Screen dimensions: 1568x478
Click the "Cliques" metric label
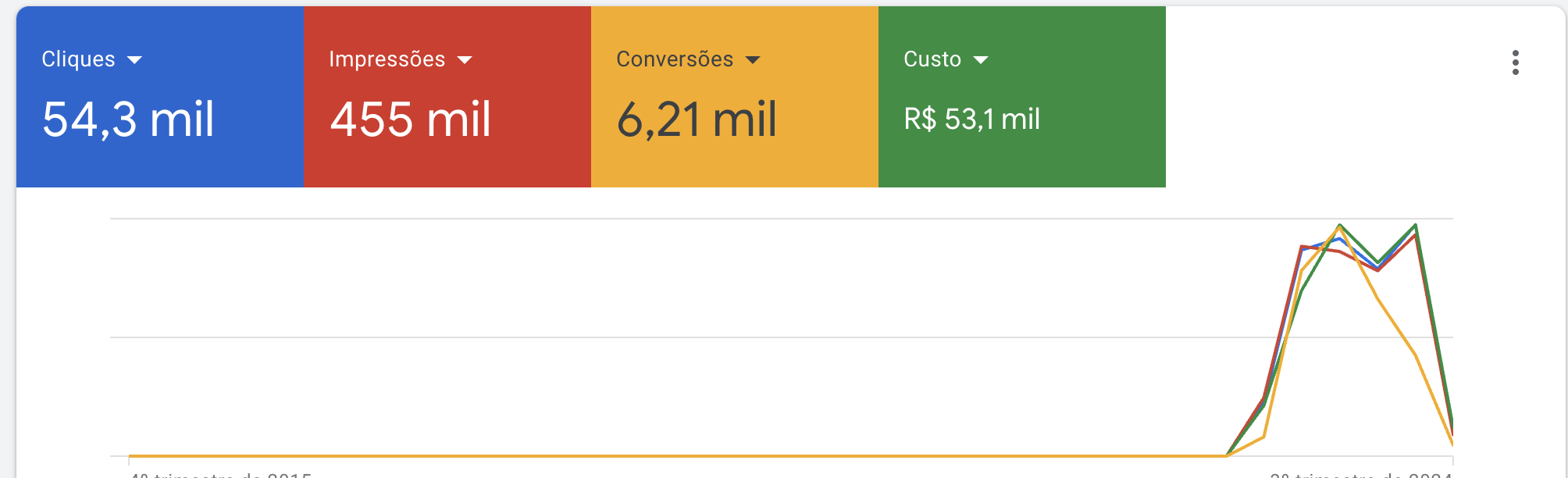tap(78, 59)
